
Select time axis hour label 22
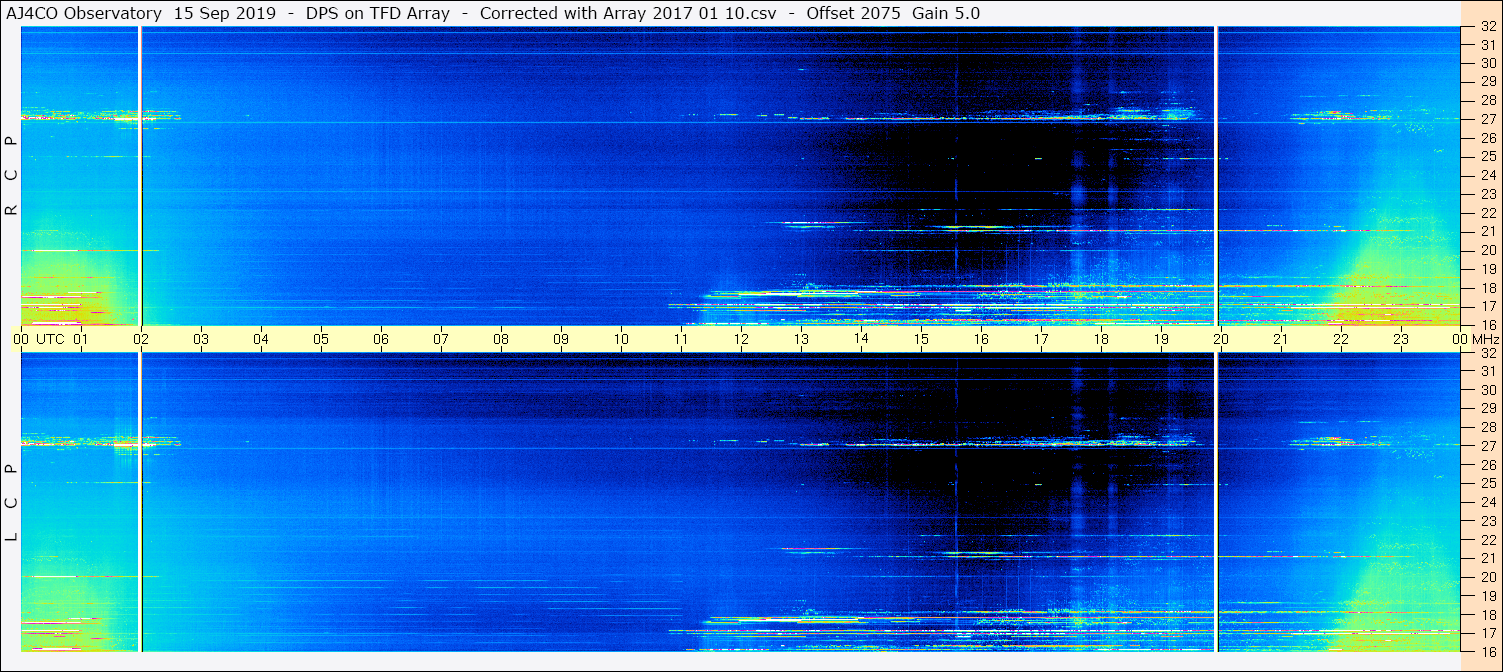1341,339
